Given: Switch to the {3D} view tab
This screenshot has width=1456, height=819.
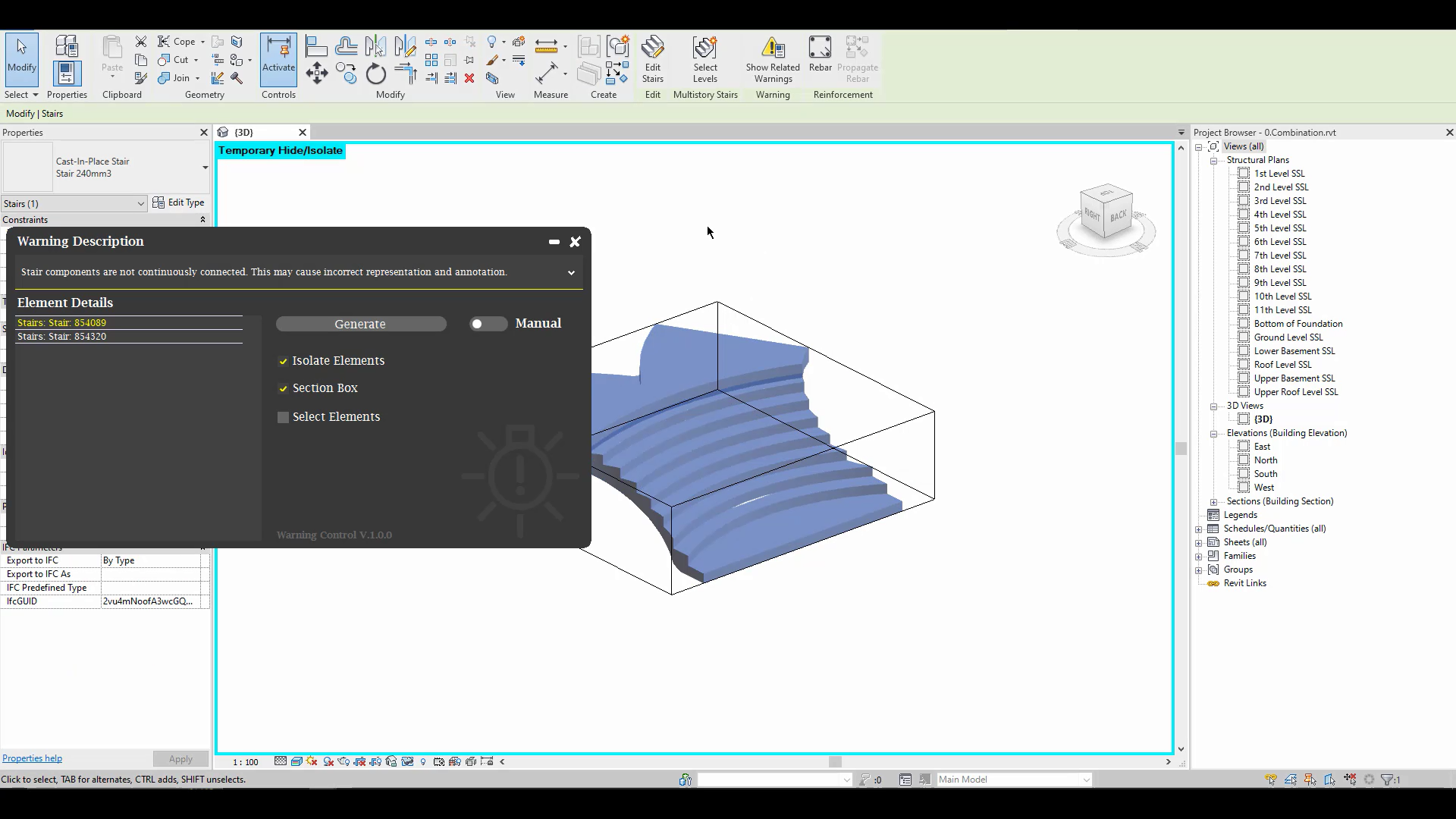Looking at the screenshot, I should (x=244, y=133).
